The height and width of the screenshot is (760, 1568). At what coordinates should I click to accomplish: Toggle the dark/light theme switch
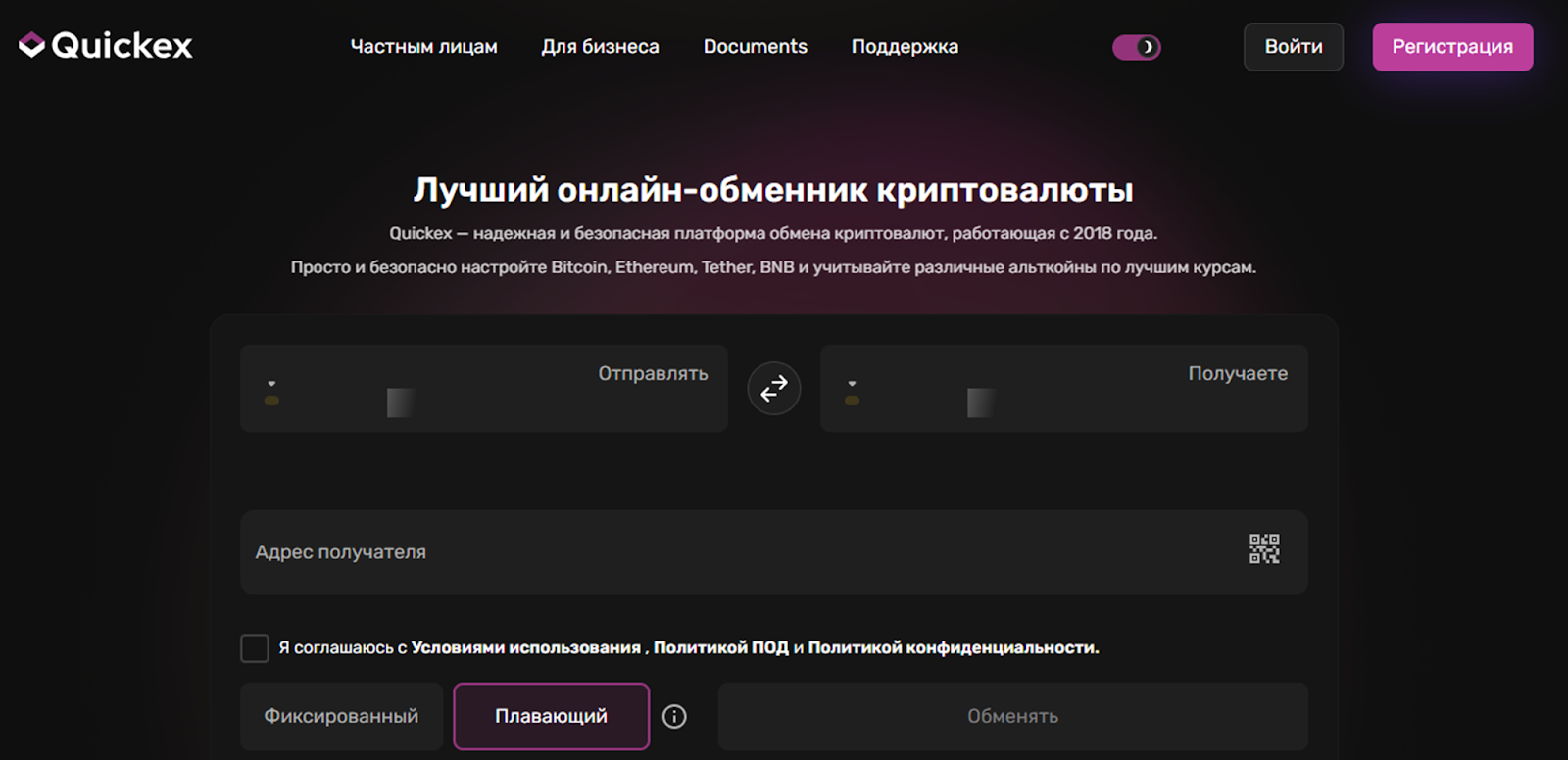[1137, 47]
